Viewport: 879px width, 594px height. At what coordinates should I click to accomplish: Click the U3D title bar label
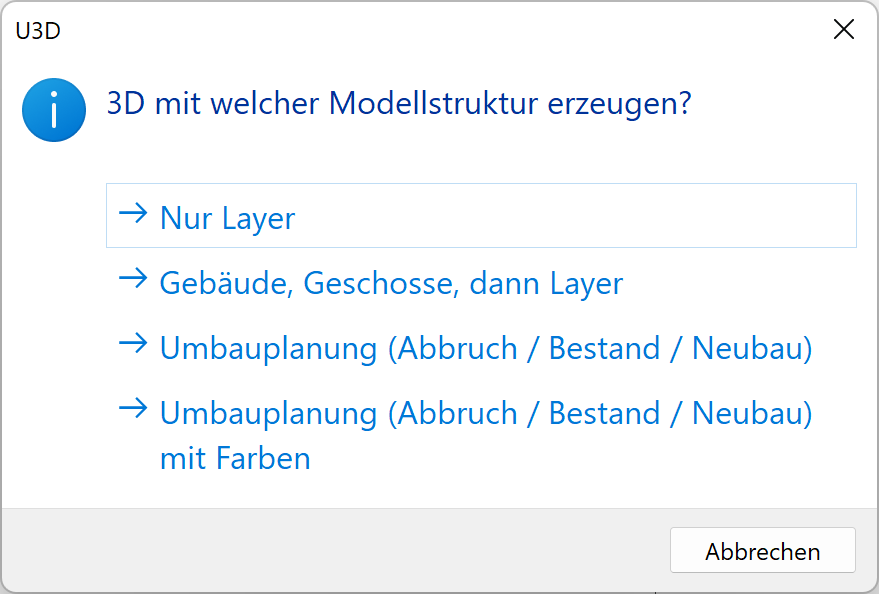click(37, 31)
